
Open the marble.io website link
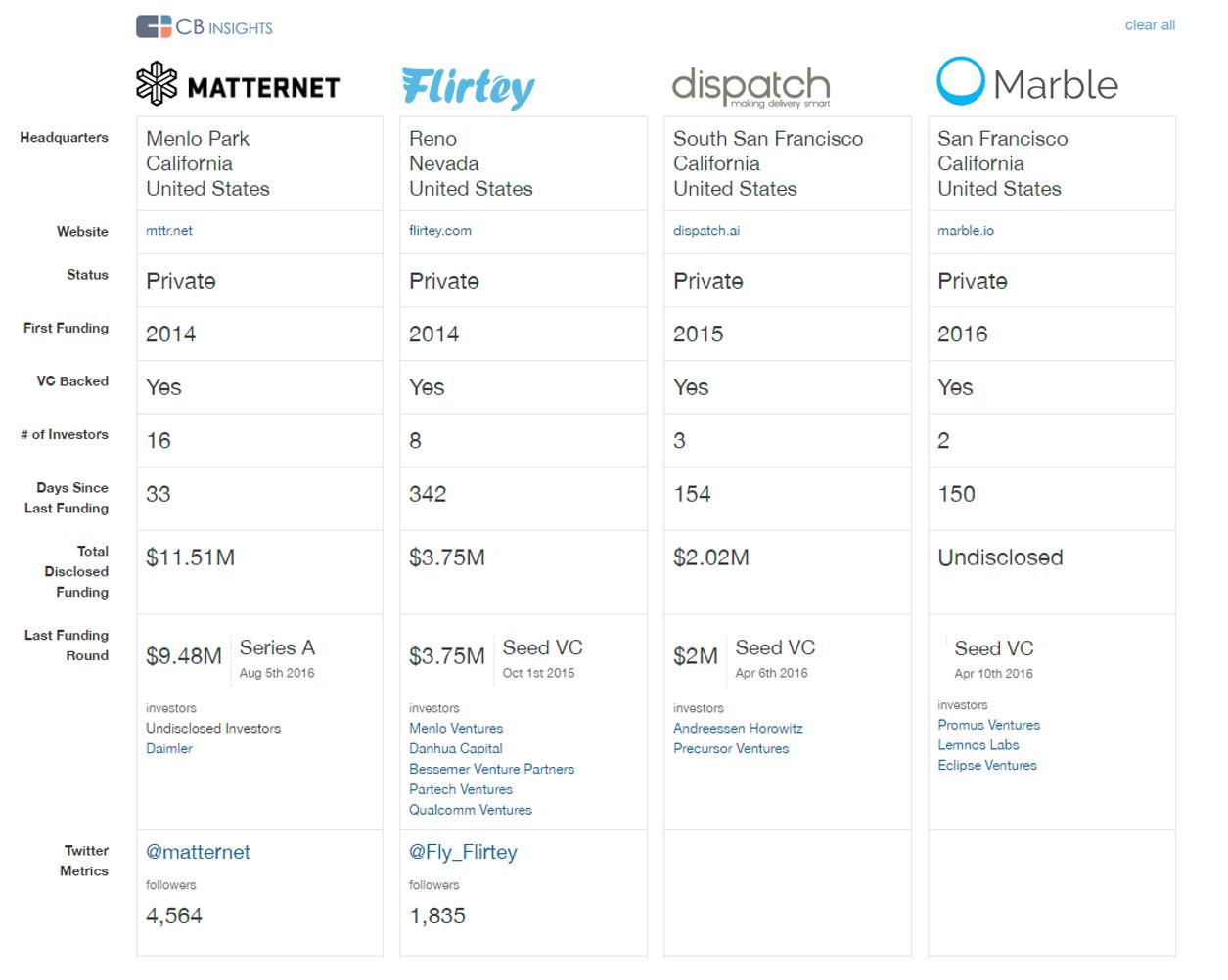click(x=966, y=231)
